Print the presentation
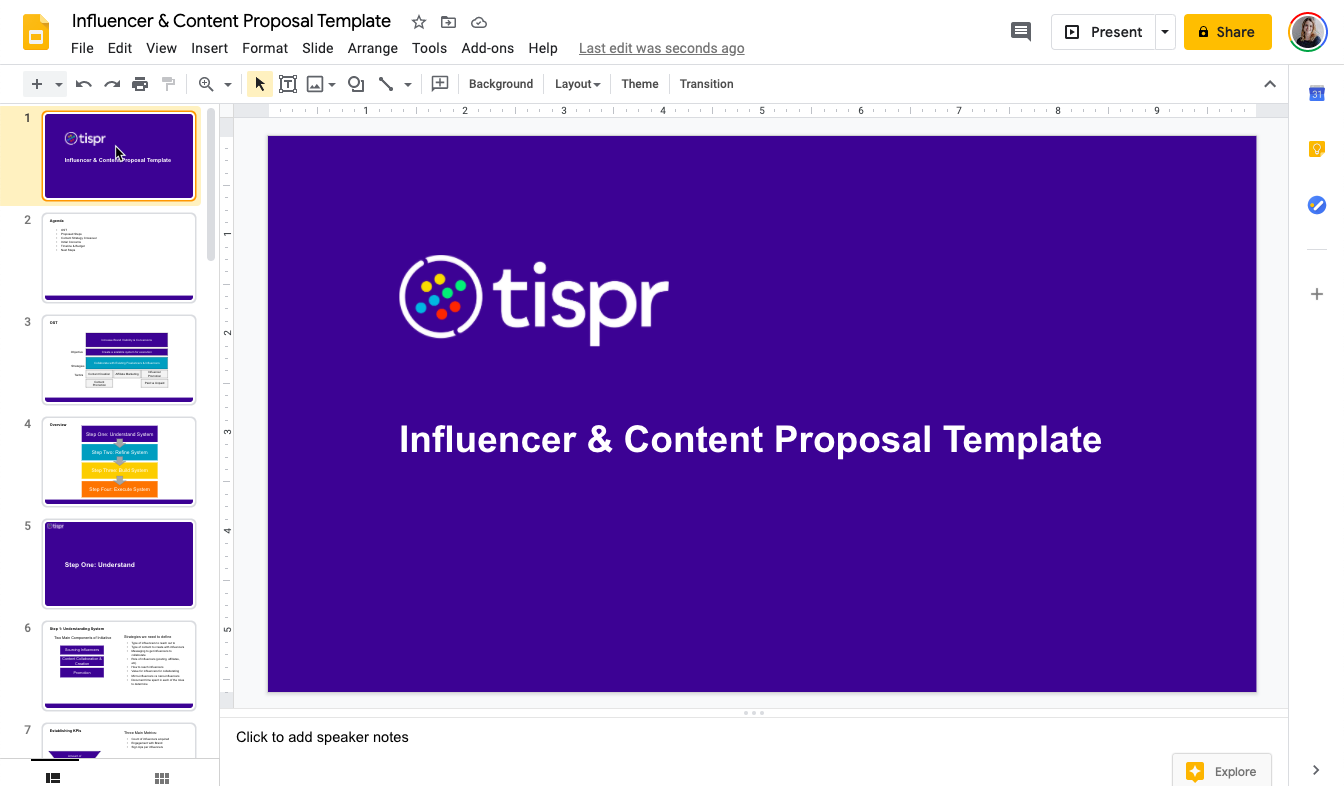1344x786 pixels. click(140, 84)
